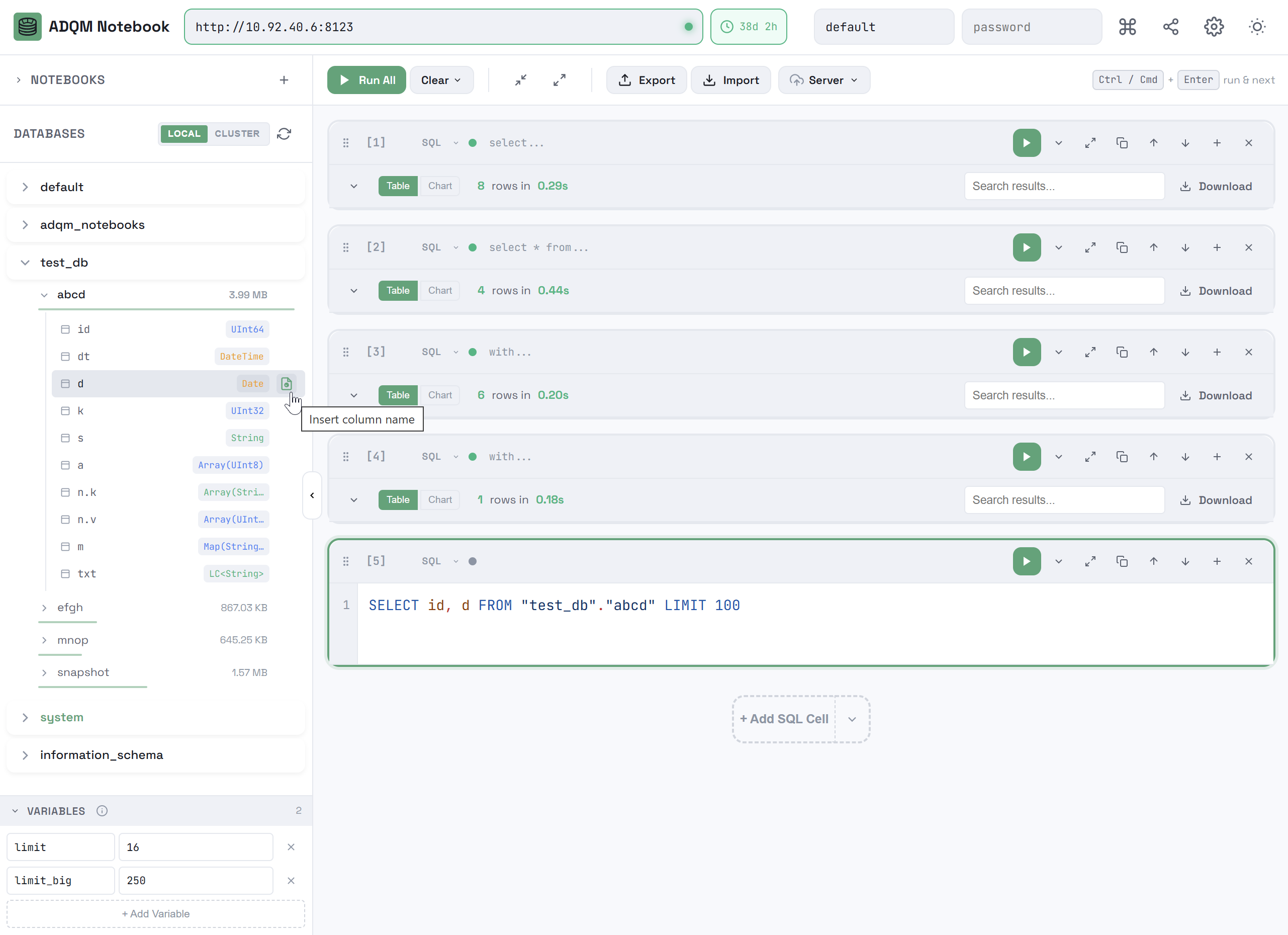The image size is (1288, 935).
Task: Collapse all cells icon in the toolbar
Action: (521, 80)
